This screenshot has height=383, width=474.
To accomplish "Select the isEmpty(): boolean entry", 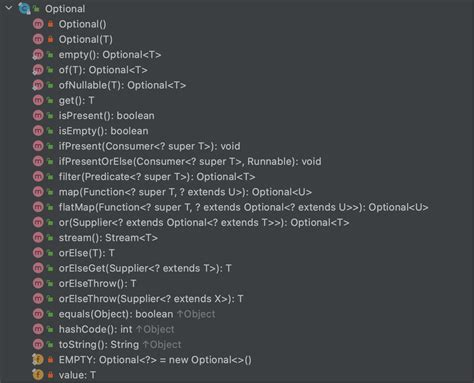I will pyautogui.click(x=103, y=131).
